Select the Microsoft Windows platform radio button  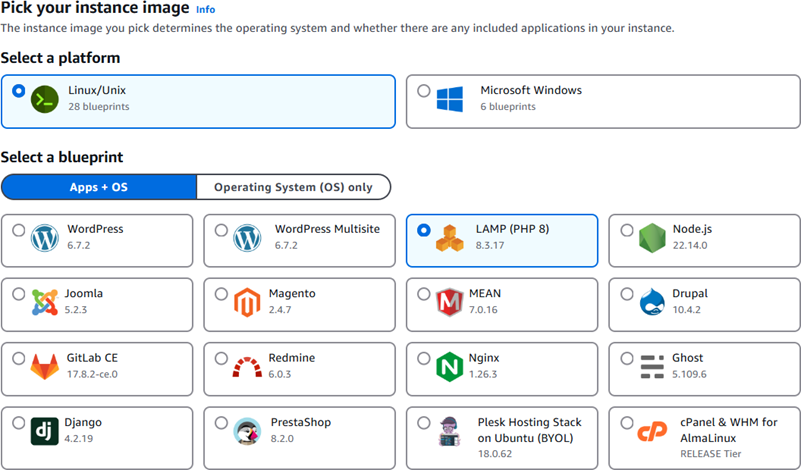[x=423, y=91]
